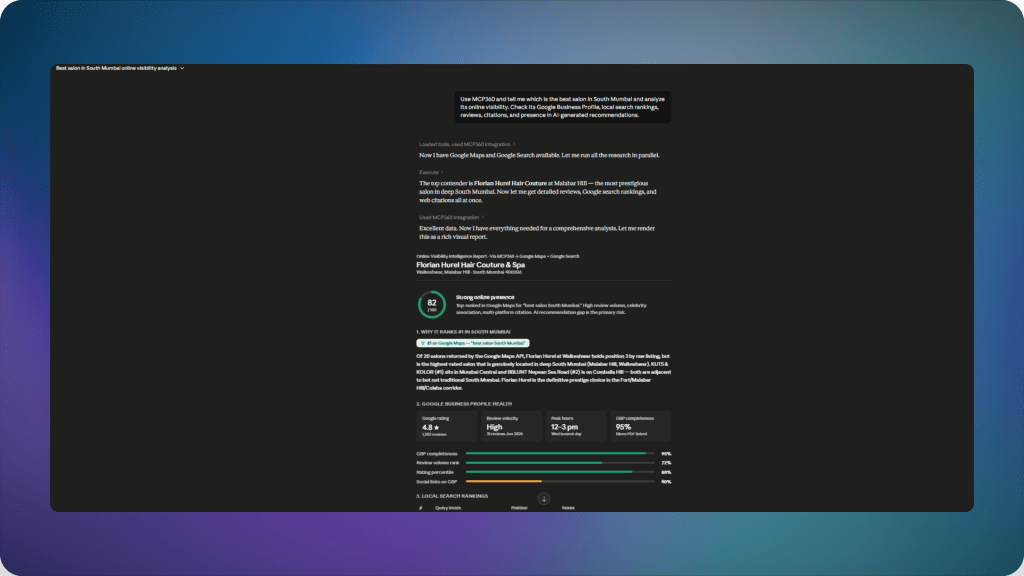Click the GBP completeness progress bar
Viewport: 1024px width, 576px height.
pos(560,453)
